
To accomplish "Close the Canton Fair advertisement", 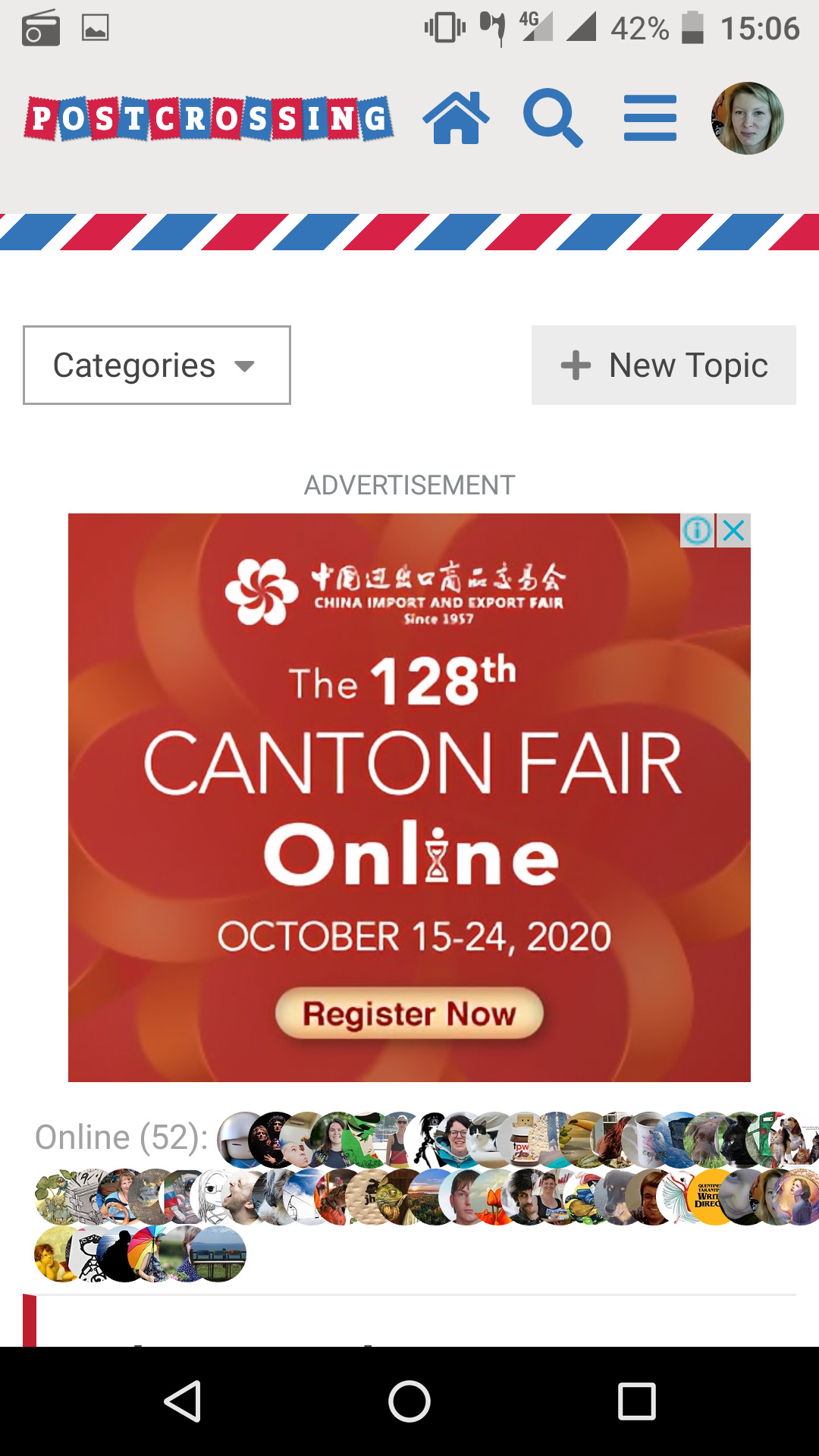I will click(x=734, y=531).
